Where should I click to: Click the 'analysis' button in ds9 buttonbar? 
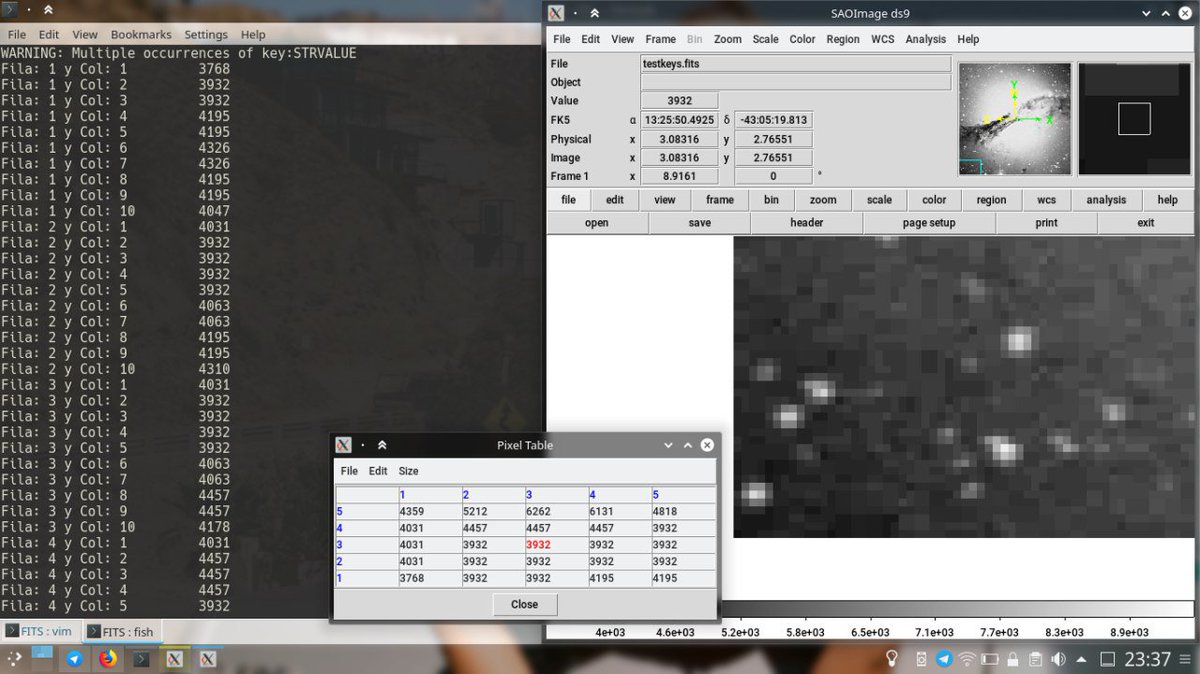1106,200
